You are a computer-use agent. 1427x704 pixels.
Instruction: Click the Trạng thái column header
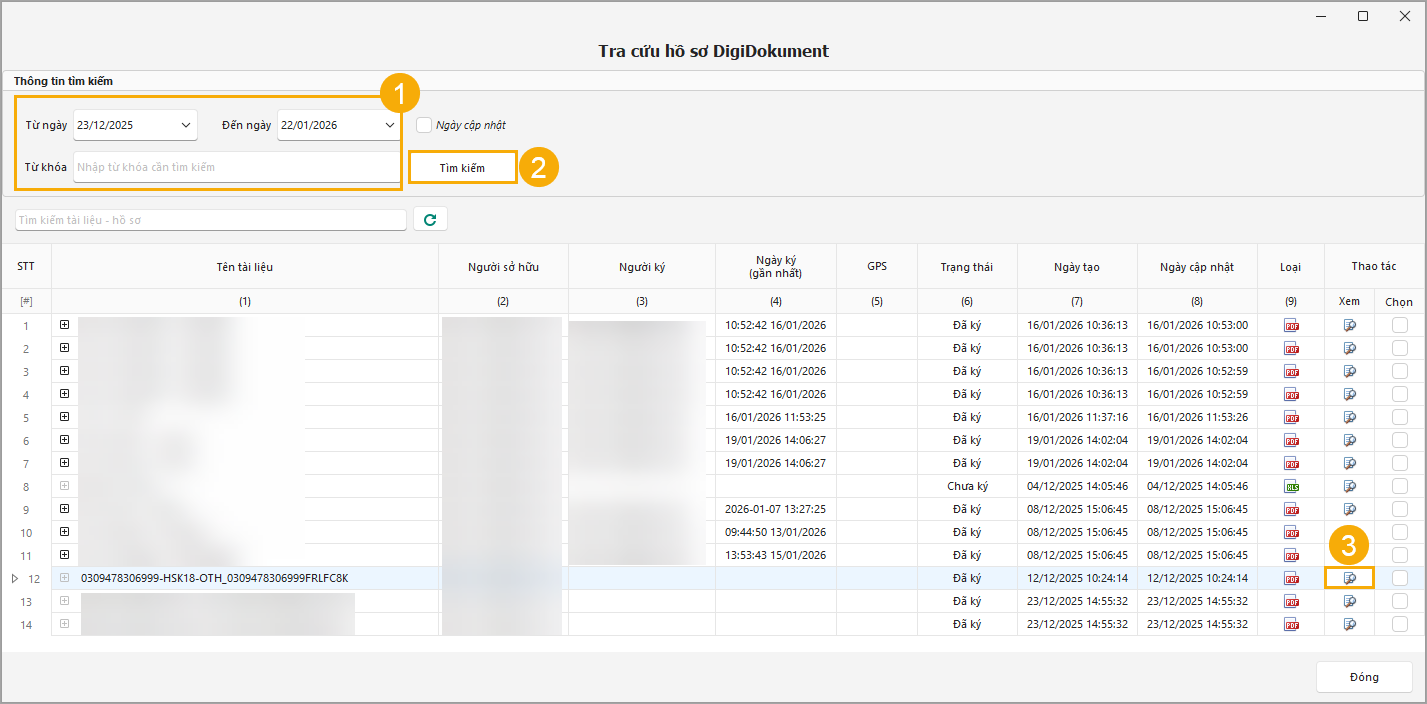[967, 267]
